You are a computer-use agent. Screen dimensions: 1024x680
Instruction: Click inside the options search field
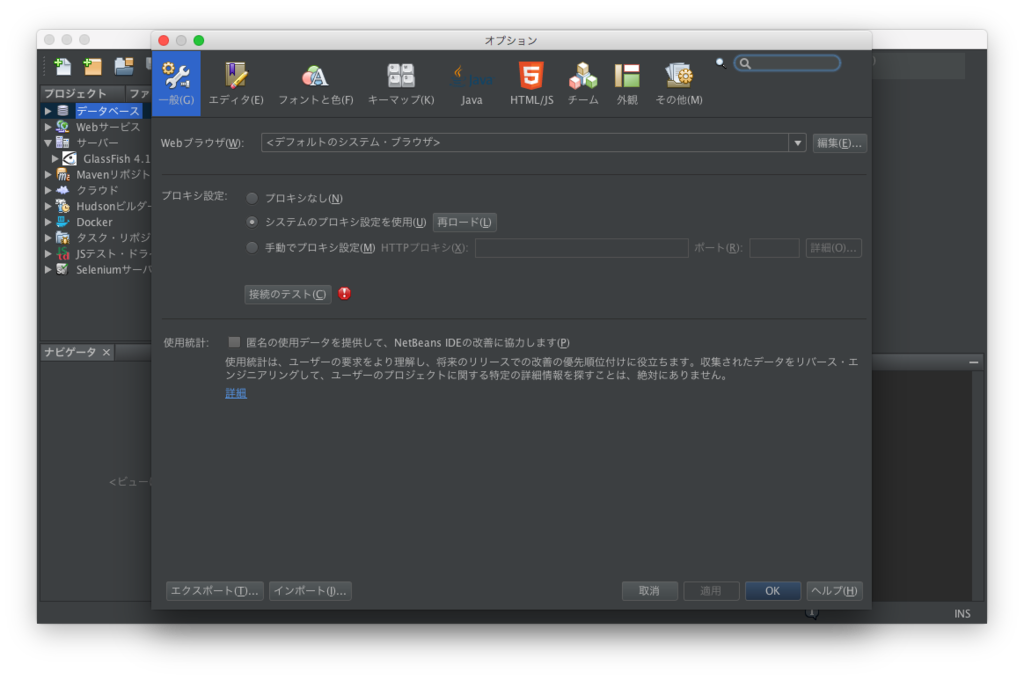(787, 62)
